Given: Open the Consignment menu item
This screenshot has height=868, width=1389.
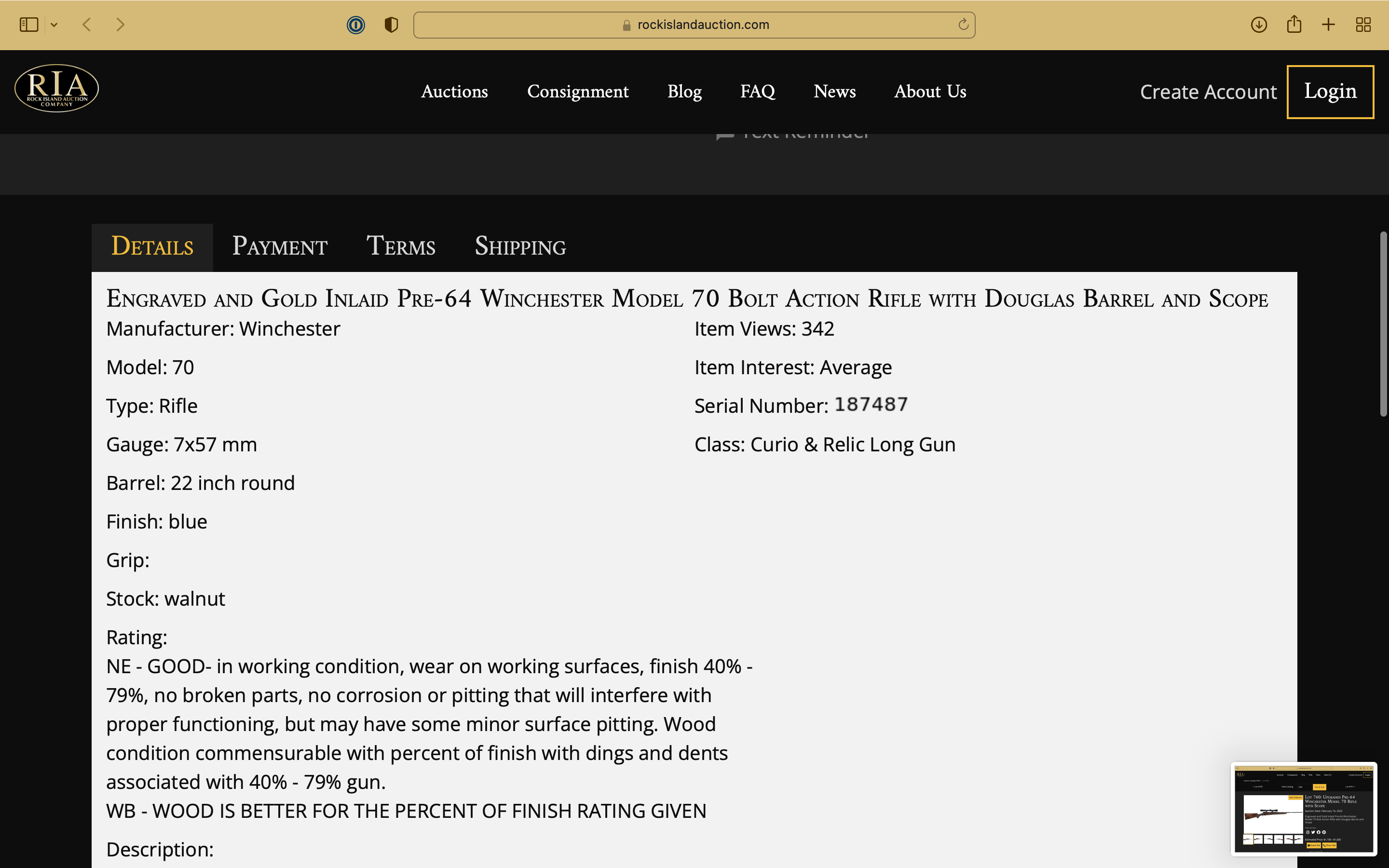Looking at the screenshot, I should coord(577,92).
